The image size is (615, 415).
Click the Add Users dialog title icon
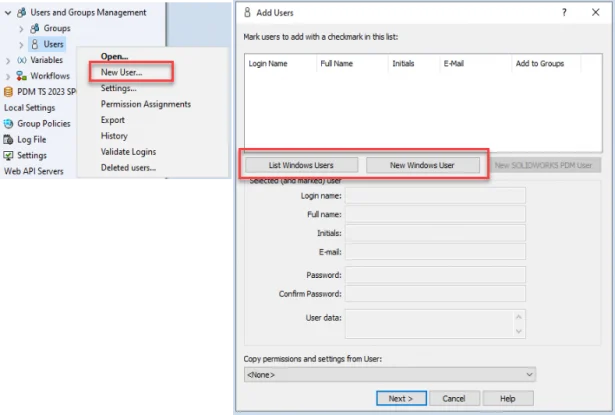click(247, 13)
